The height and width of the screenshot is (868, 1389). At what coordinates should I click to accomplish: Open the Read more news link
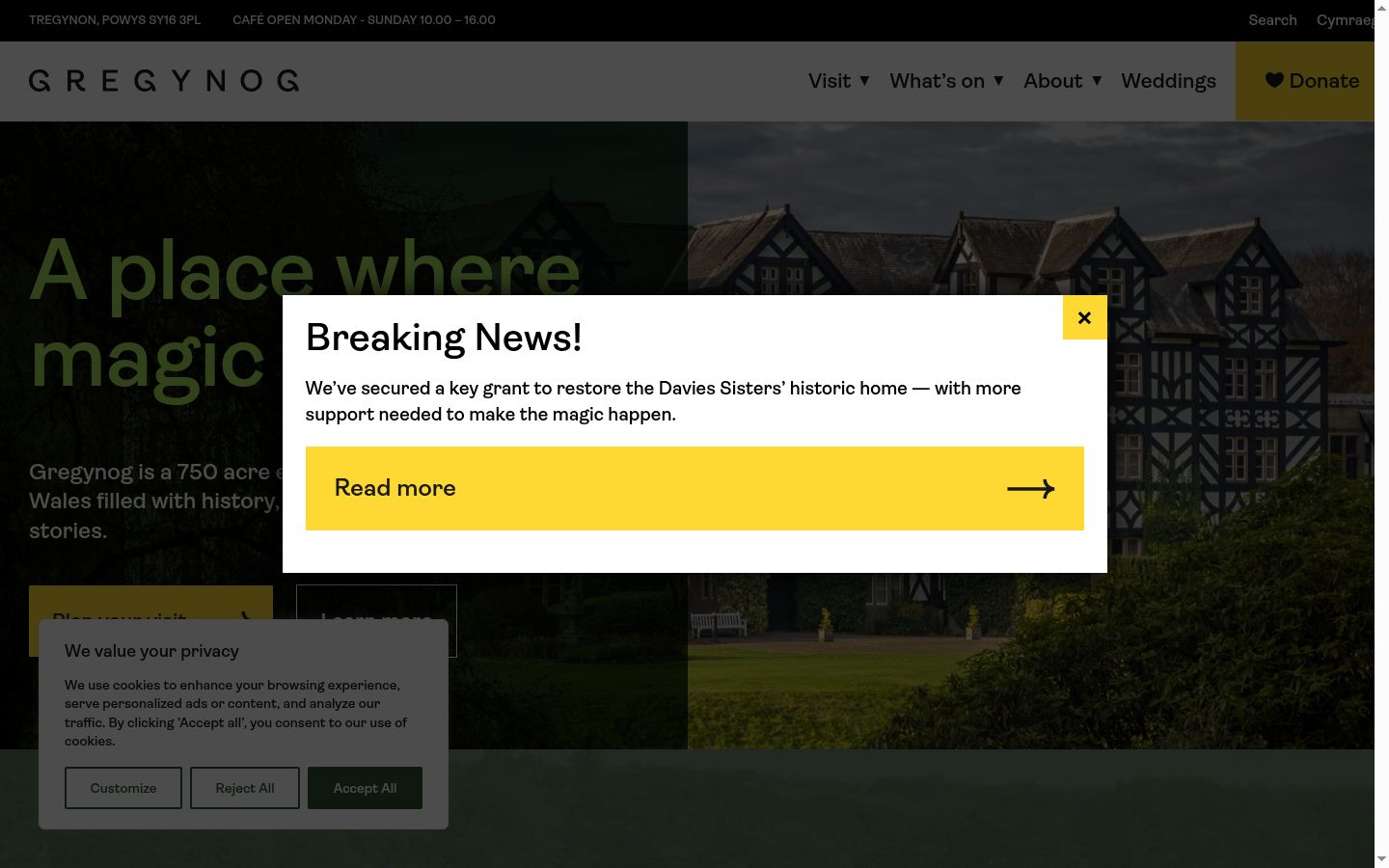point(694,488)
